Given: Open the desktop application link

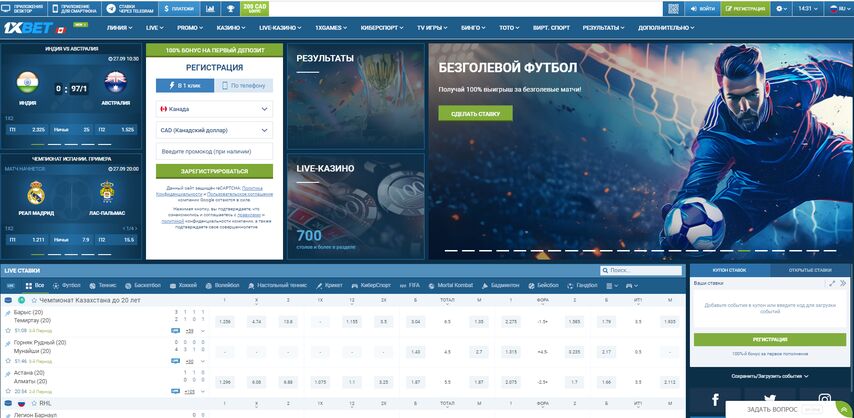Looking at the screenshot, I should pos(23,8).
